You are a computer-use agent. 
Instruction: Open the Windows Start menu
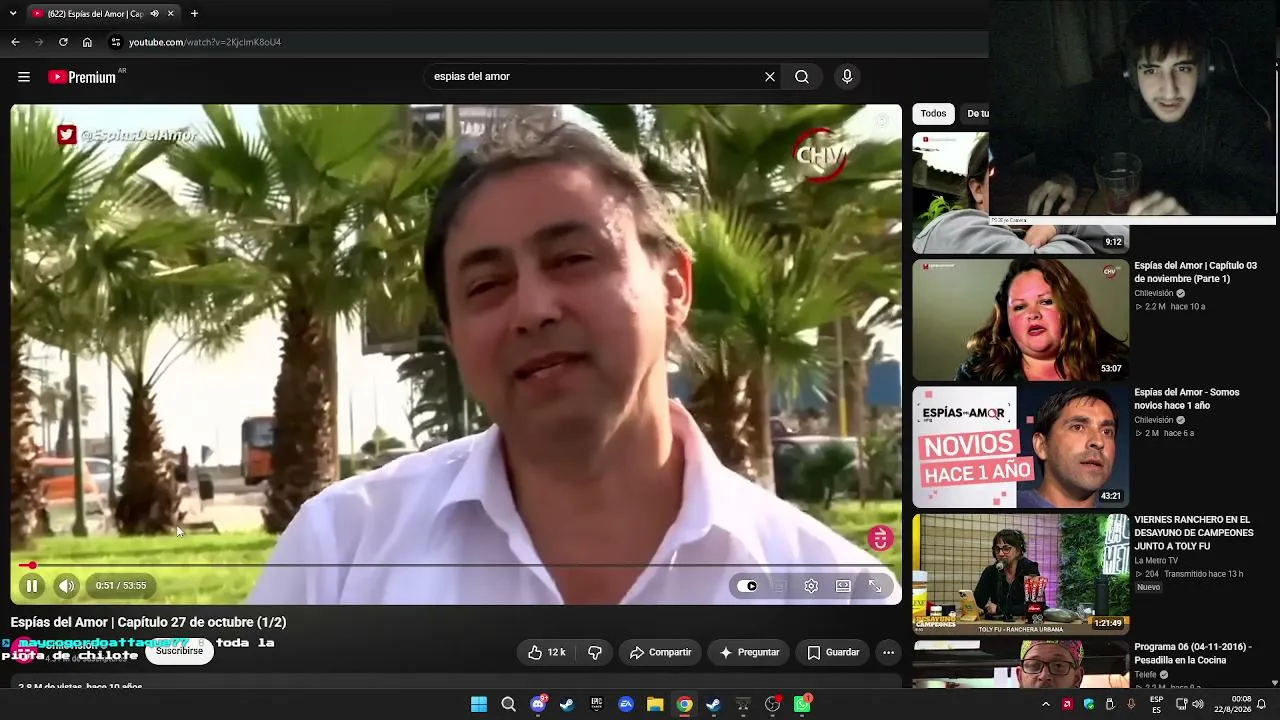479,705
